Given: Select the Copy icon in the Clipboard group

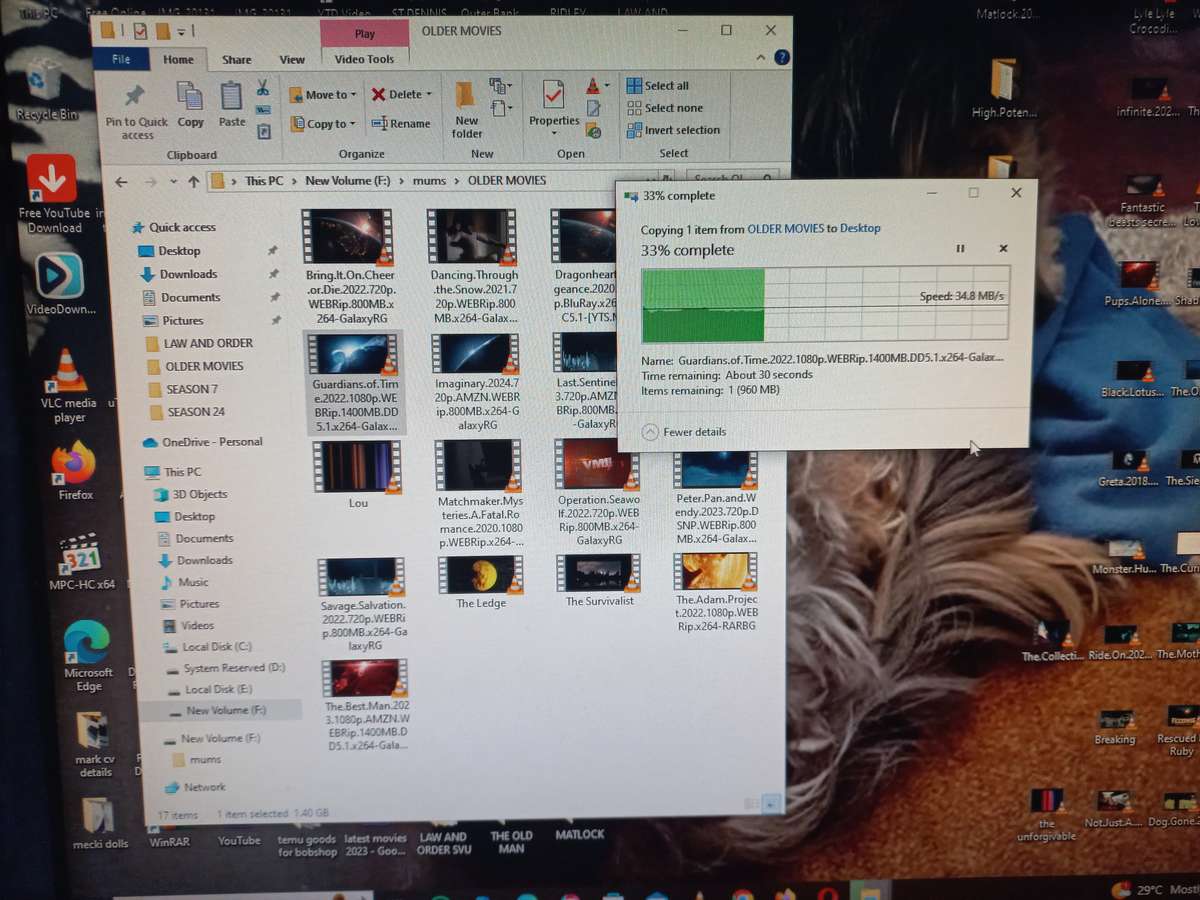Looking at the screenshot, I should (190, 97).
